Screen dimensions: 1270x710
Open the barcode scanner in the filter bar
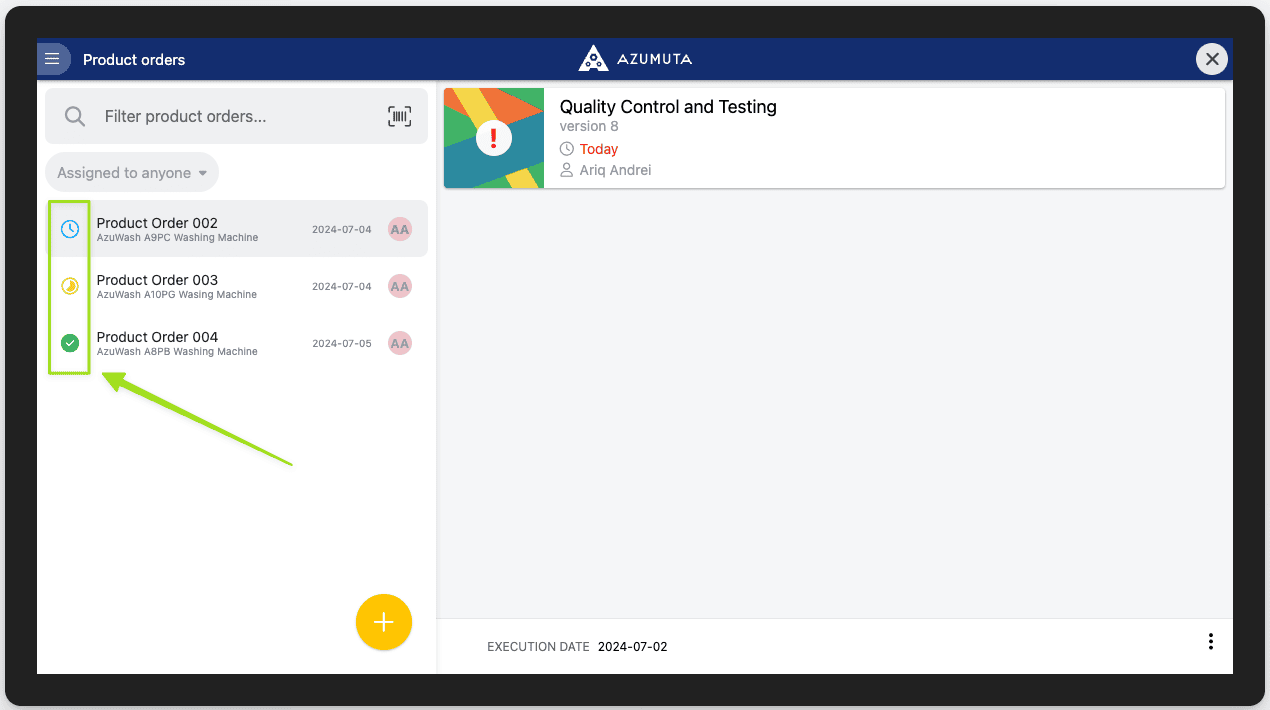[399, 116]
